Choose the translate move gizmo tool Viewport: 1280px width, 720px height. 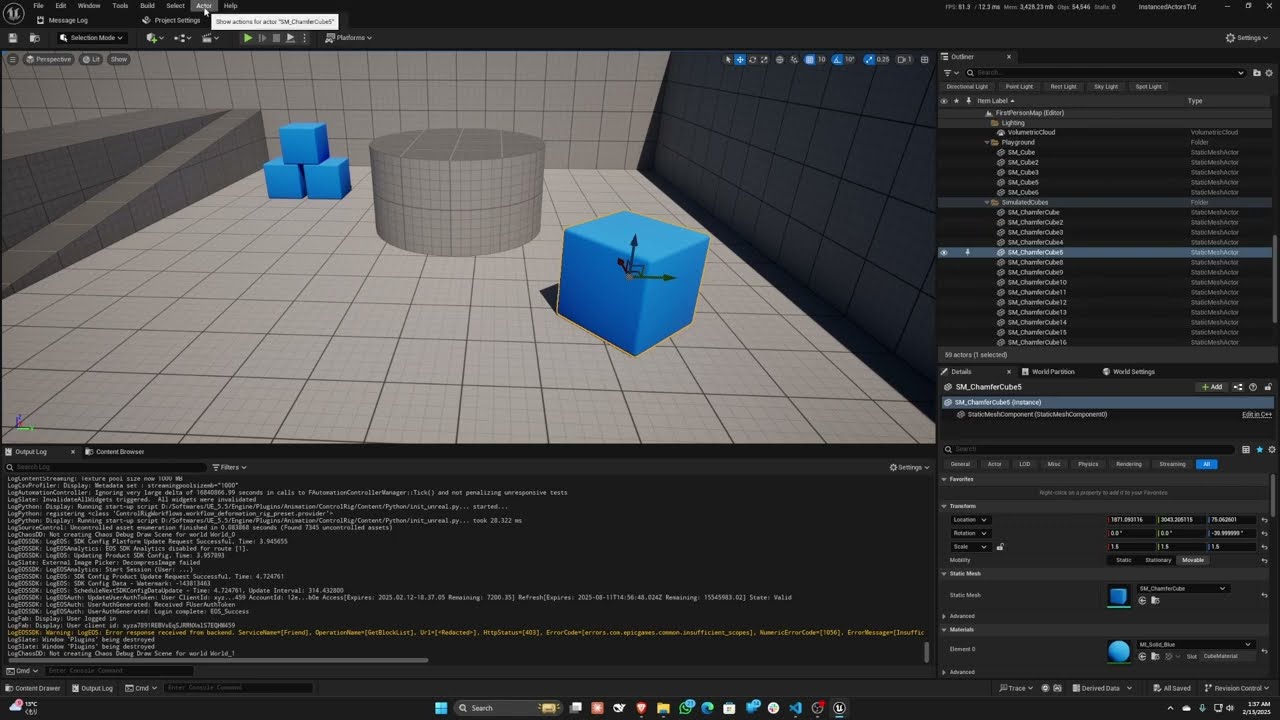(x=740, y=59)
